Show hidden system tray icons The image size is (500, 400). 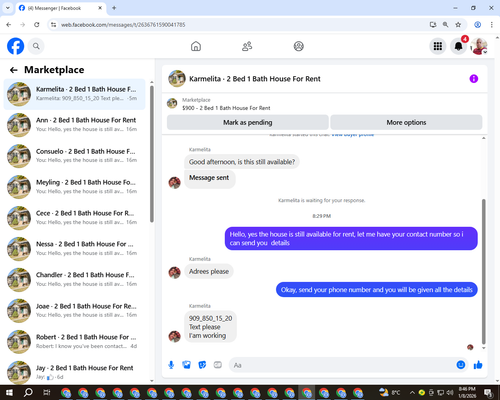[x=412, y=393]
